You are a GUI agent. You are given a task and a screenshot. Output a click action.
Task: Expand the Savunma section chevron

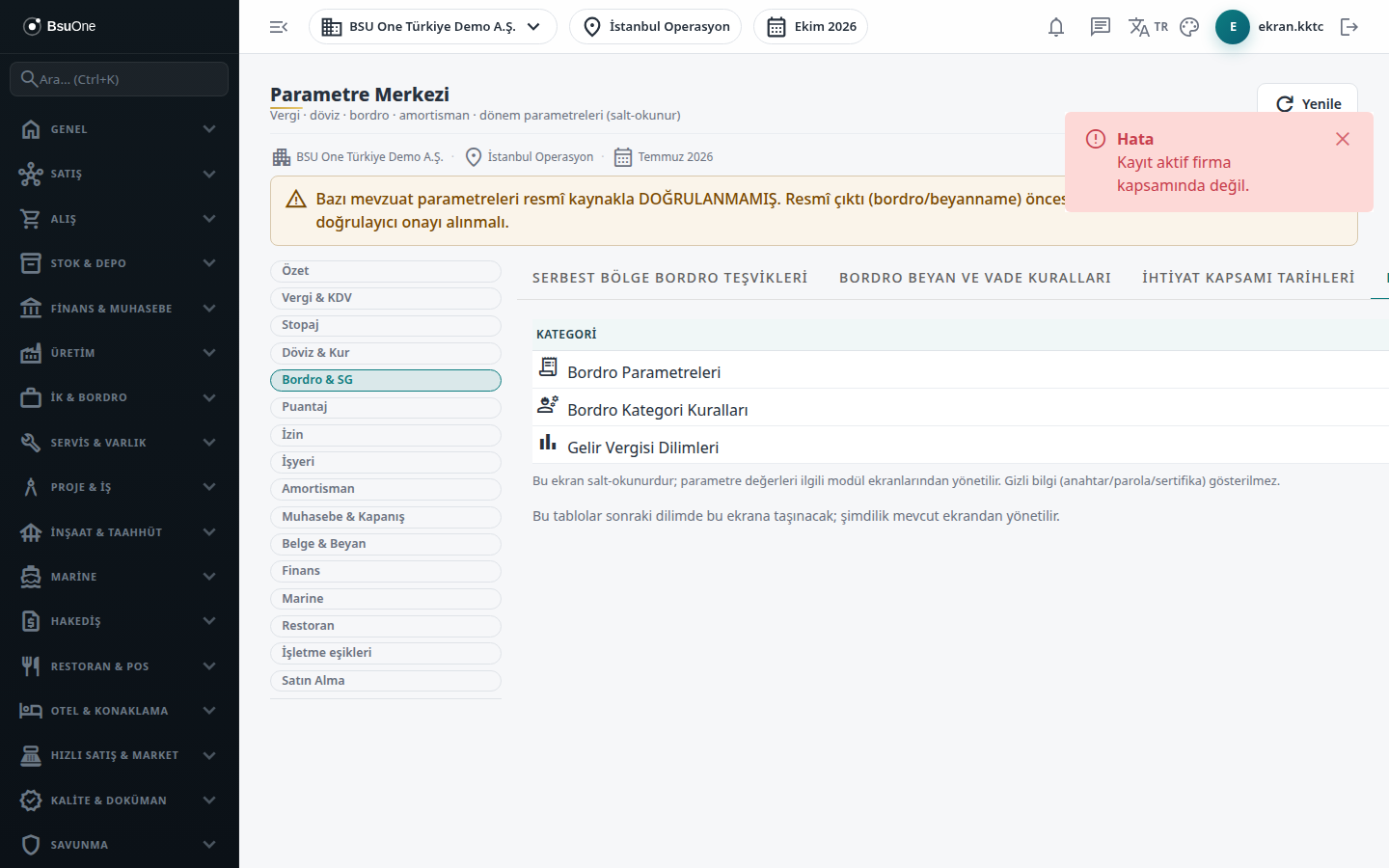(209, 845)
